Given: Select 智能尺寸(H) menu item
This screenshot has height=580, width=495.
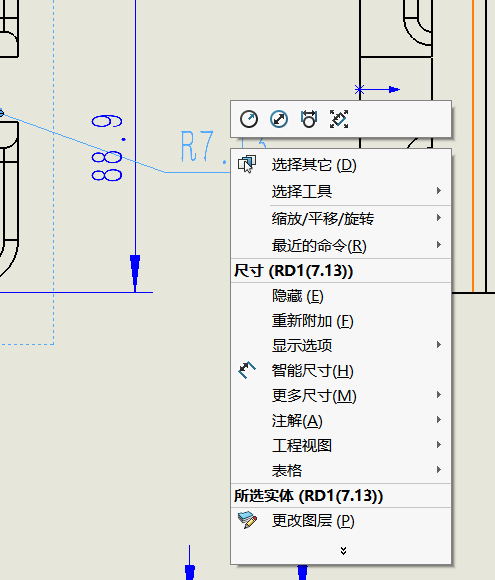Looking at the screenshot, I should [x=341, y=370].
